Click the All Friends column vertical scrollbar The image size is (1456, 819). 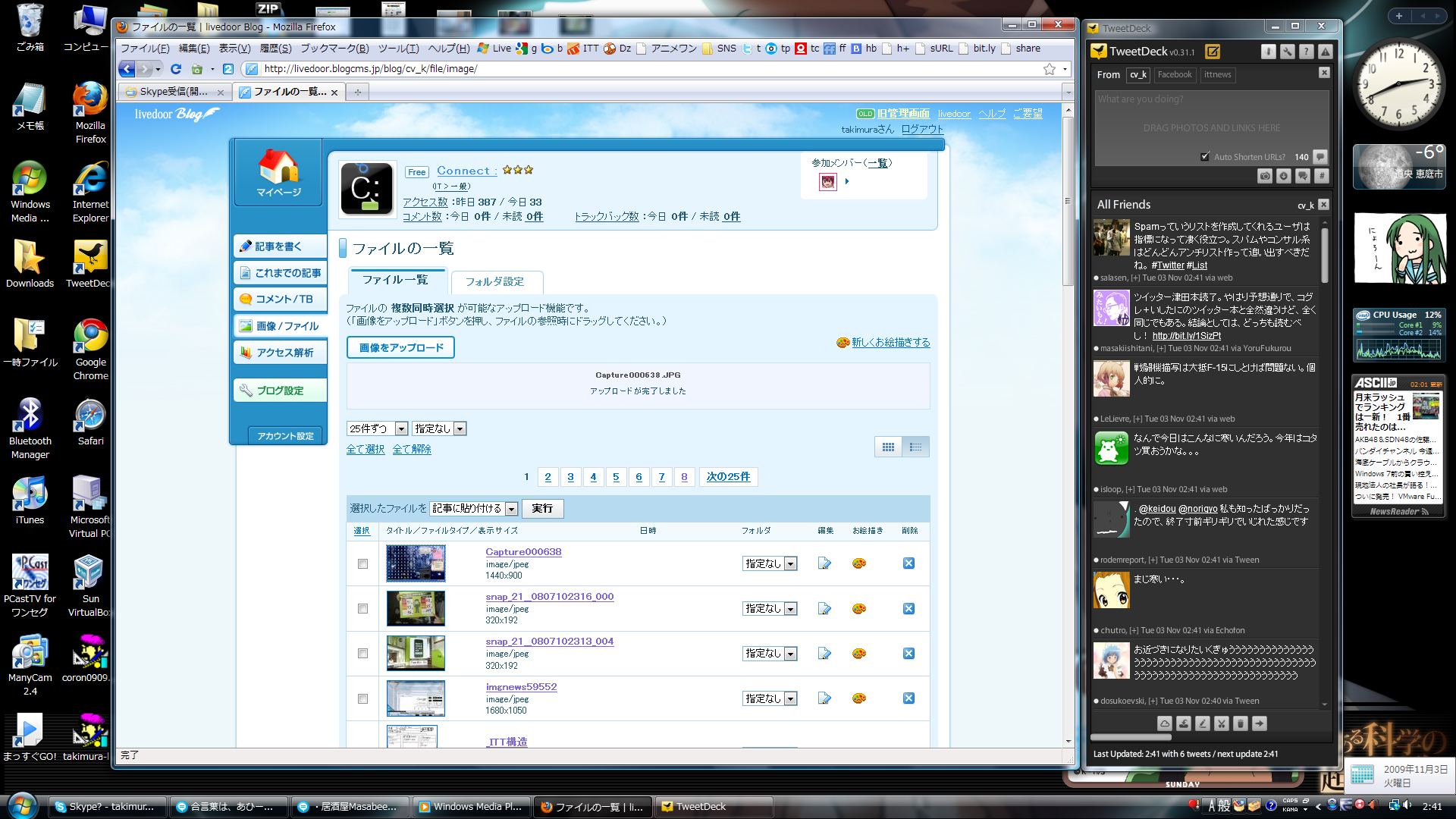[1325, 255]
